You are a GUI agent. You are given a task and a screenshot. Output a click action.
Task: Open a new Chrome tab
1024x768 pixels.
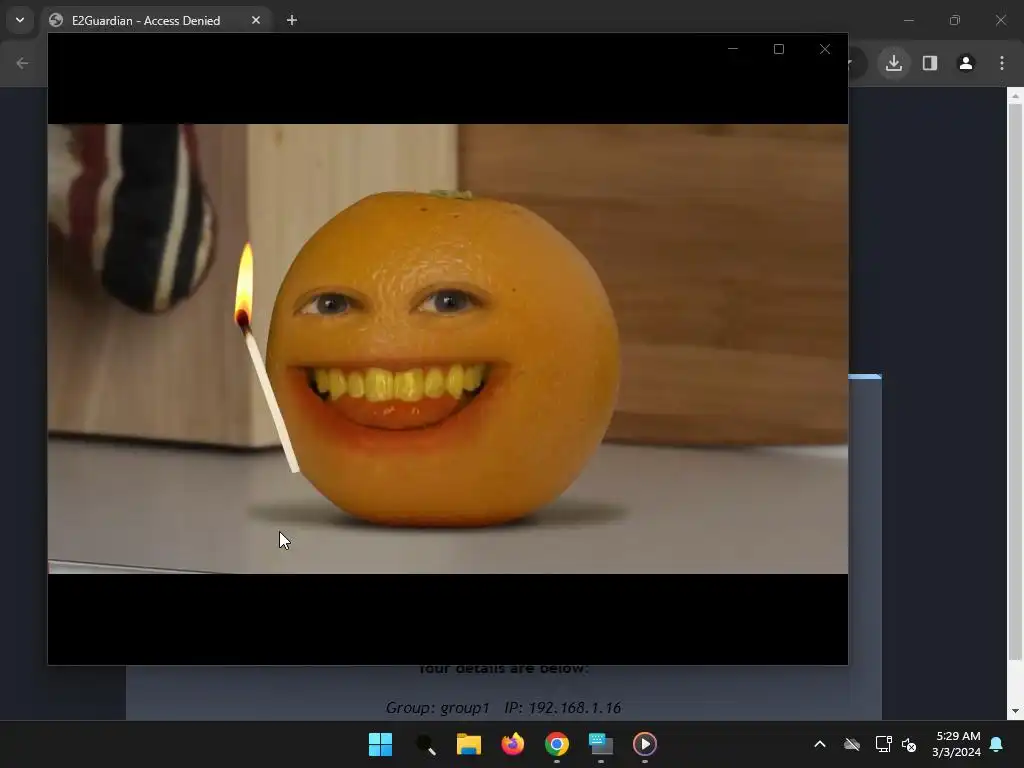tap(292, 20)
